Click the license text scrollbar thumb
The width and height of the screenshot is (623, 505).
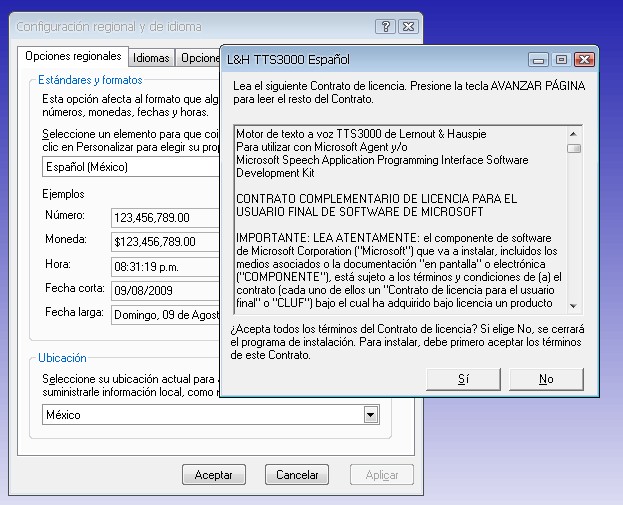point(574,148)
